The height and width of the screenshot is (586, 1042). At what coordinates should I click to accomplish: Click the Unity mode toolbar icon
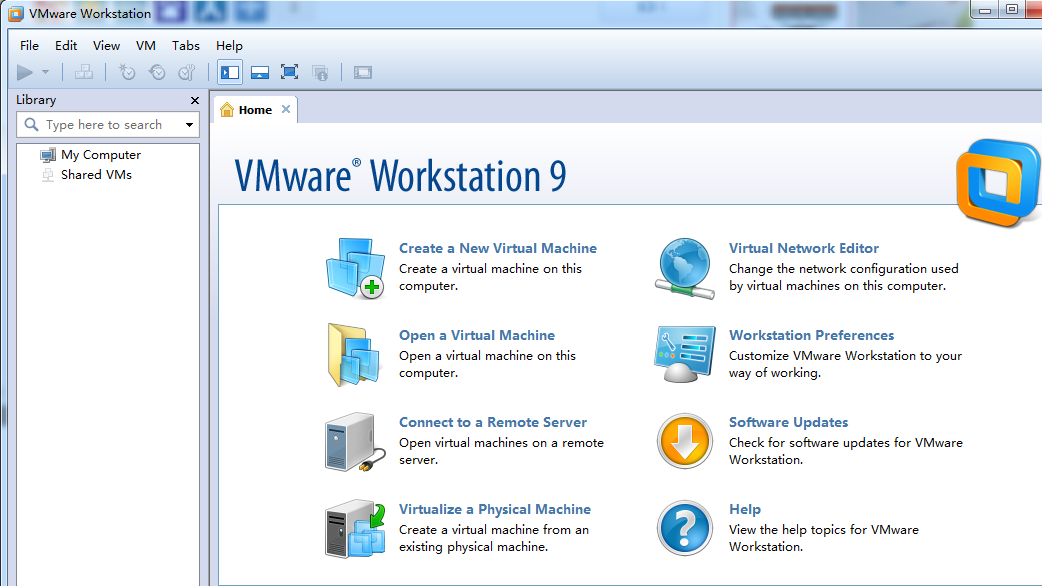pos(320,72)
